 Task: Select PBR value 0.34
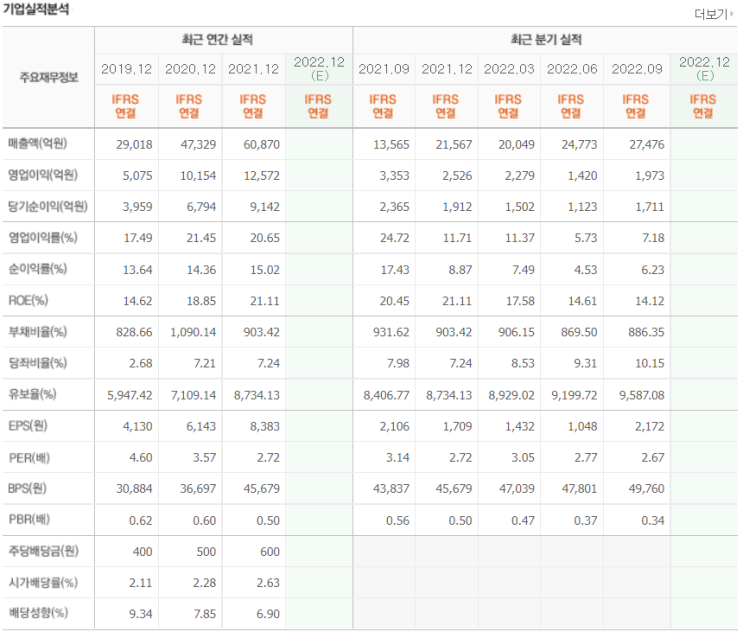click(653, 521)
